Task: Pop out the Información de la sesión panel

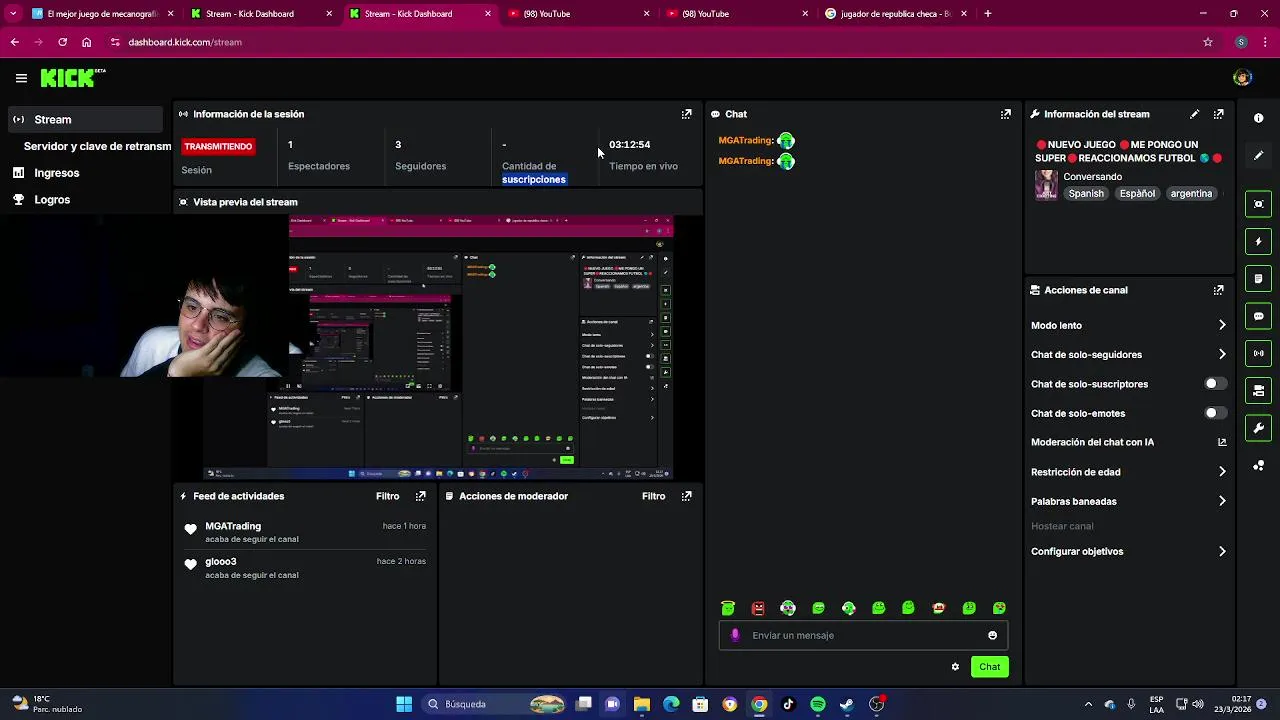Action: (686, 114)
